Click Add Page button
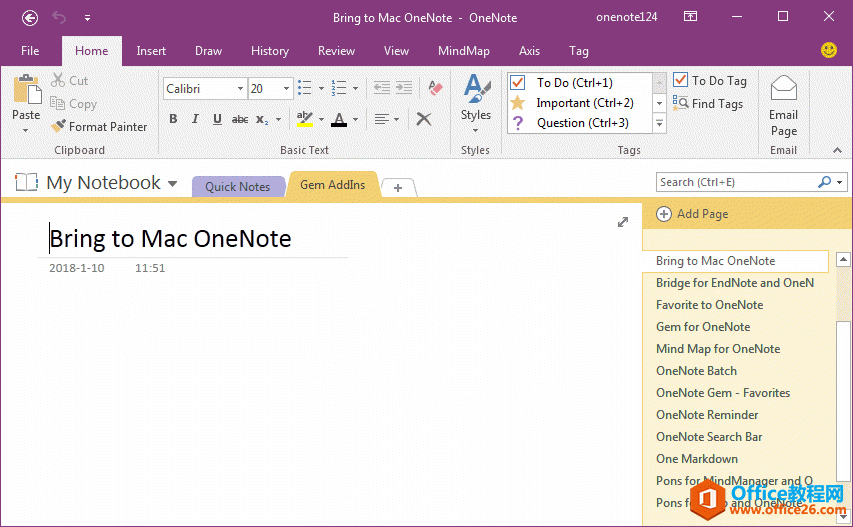This screenshot has width=853, height=527. click(x=693, y=214)
